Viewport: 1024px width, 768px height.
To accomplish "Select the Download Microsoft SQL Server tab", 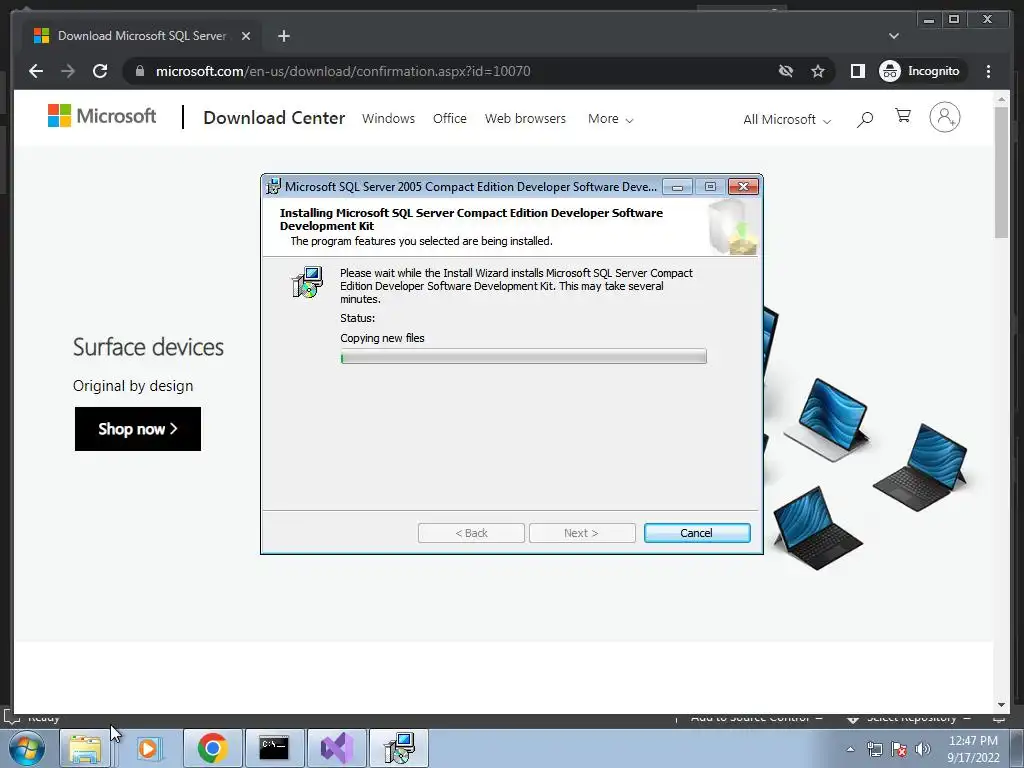I will pos(142,36).
